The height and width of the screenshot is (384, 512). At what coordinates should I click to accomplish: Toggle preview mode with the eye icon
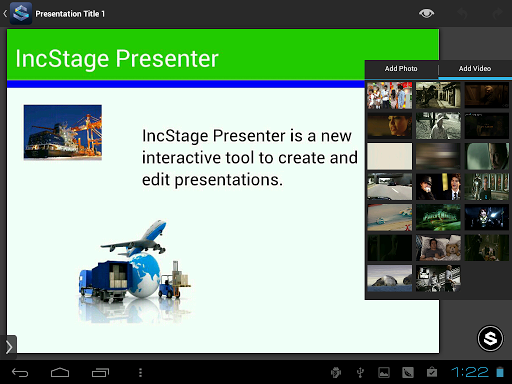click(x=426, y=13)
